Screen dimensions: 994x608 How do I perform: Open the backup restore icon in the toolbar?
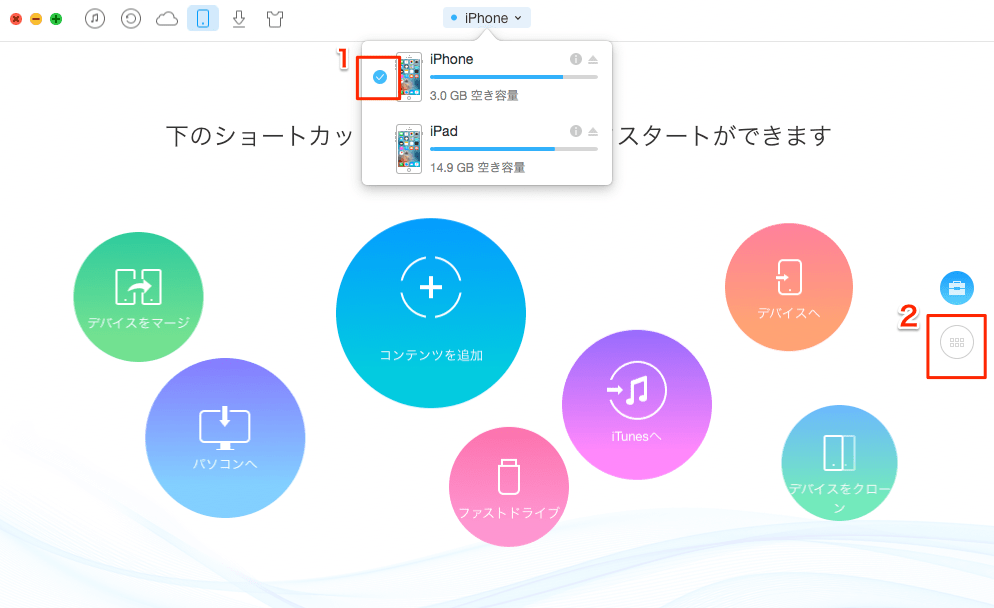pos(131,18)
